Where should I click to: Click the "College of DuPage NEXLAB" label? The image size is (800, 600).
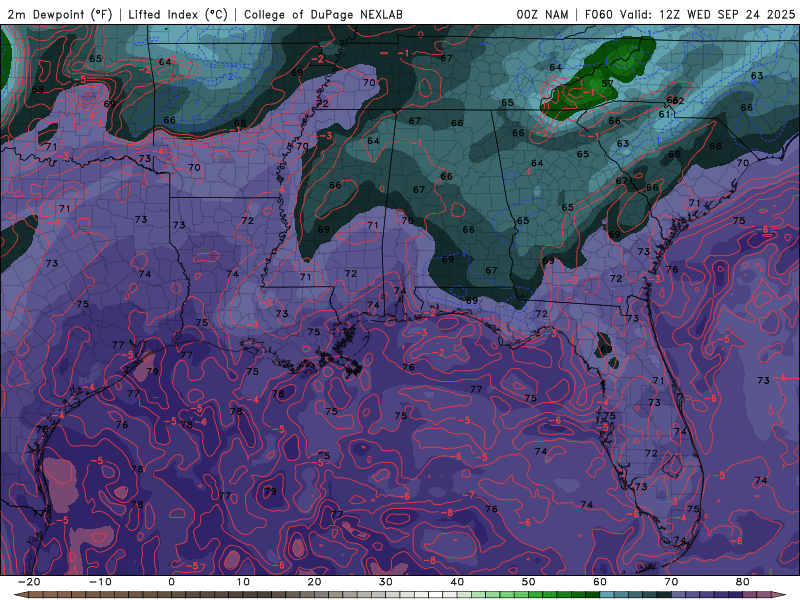coord(323,14)
